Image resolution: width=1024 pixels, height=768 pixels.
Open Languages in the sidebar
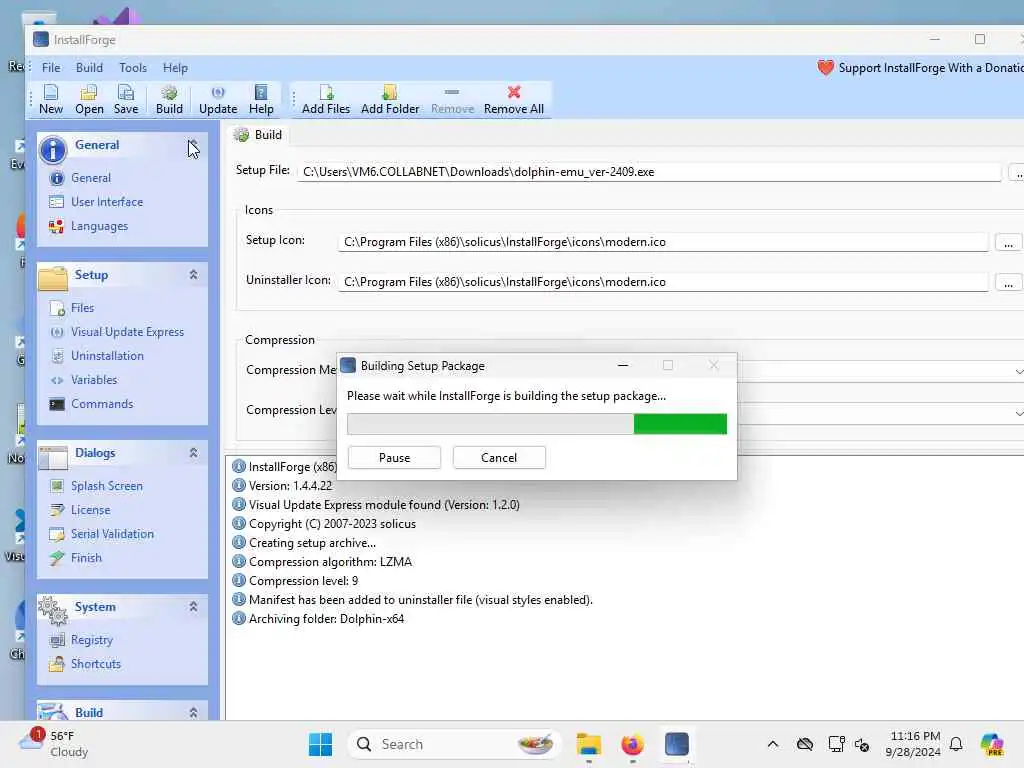(x=99, y=226)
